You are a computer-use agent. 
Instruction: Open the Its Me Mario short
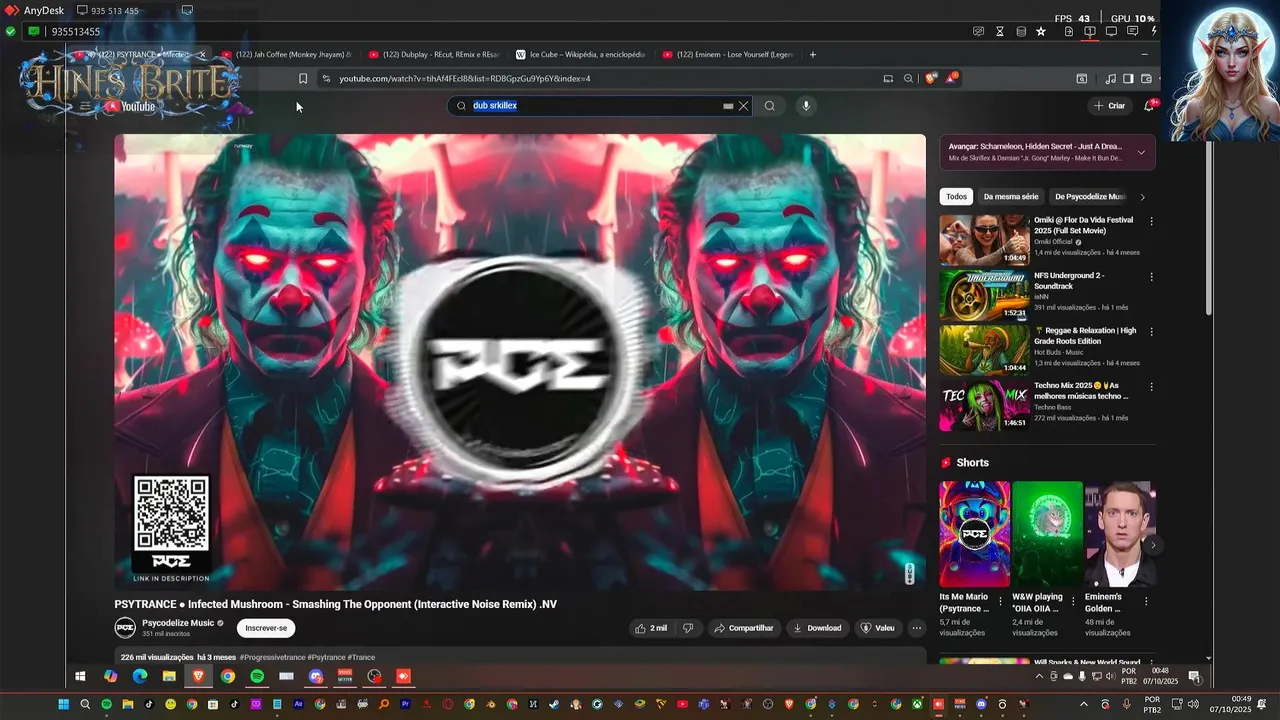(974, 534)
